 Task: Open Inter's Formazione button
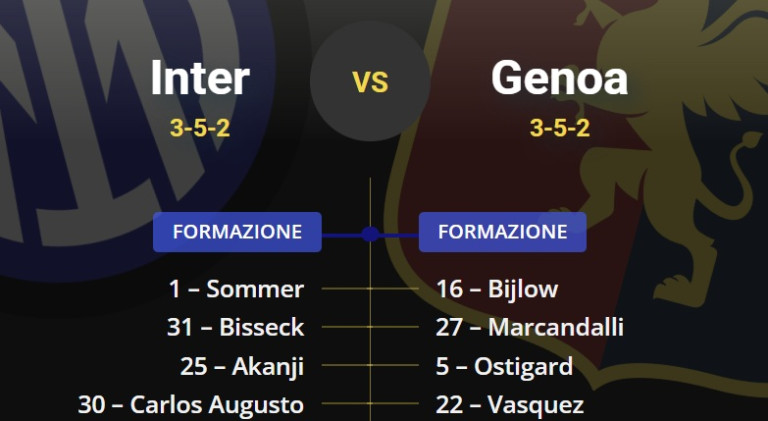237,232
